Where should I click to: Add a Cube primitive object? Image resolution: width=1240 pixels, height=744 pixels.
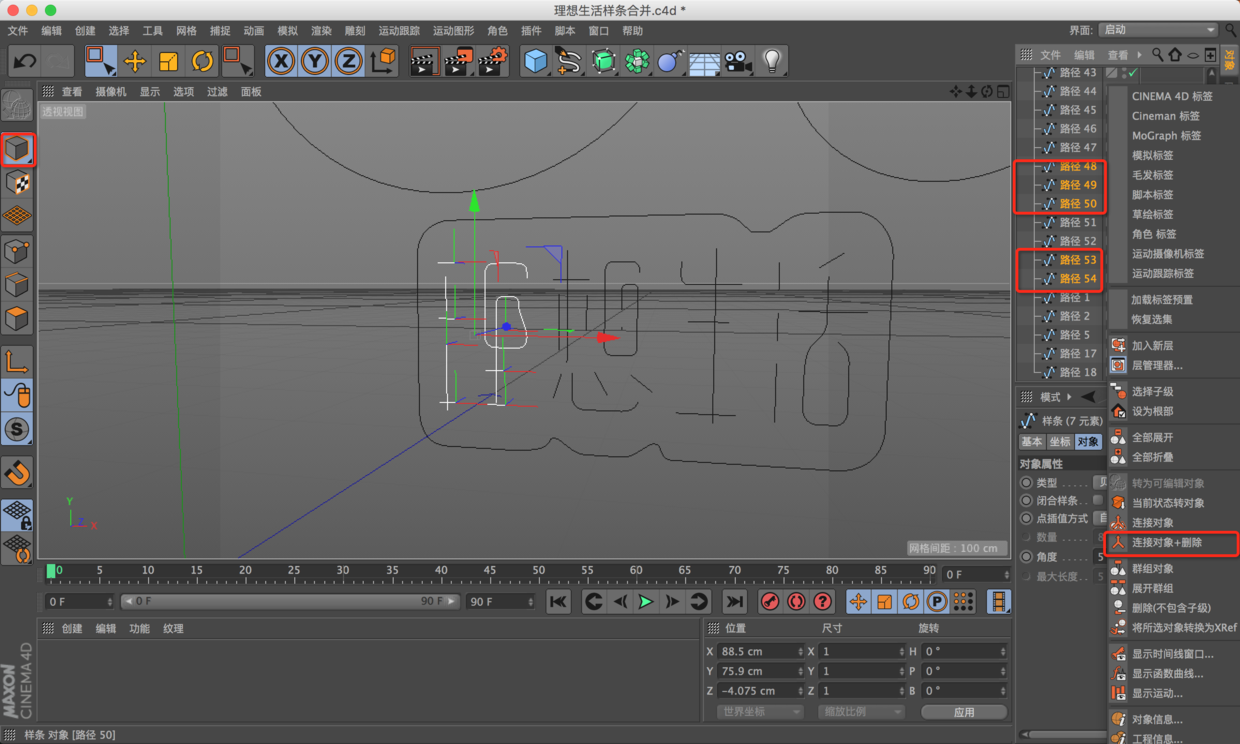click(x=536, y=61)
